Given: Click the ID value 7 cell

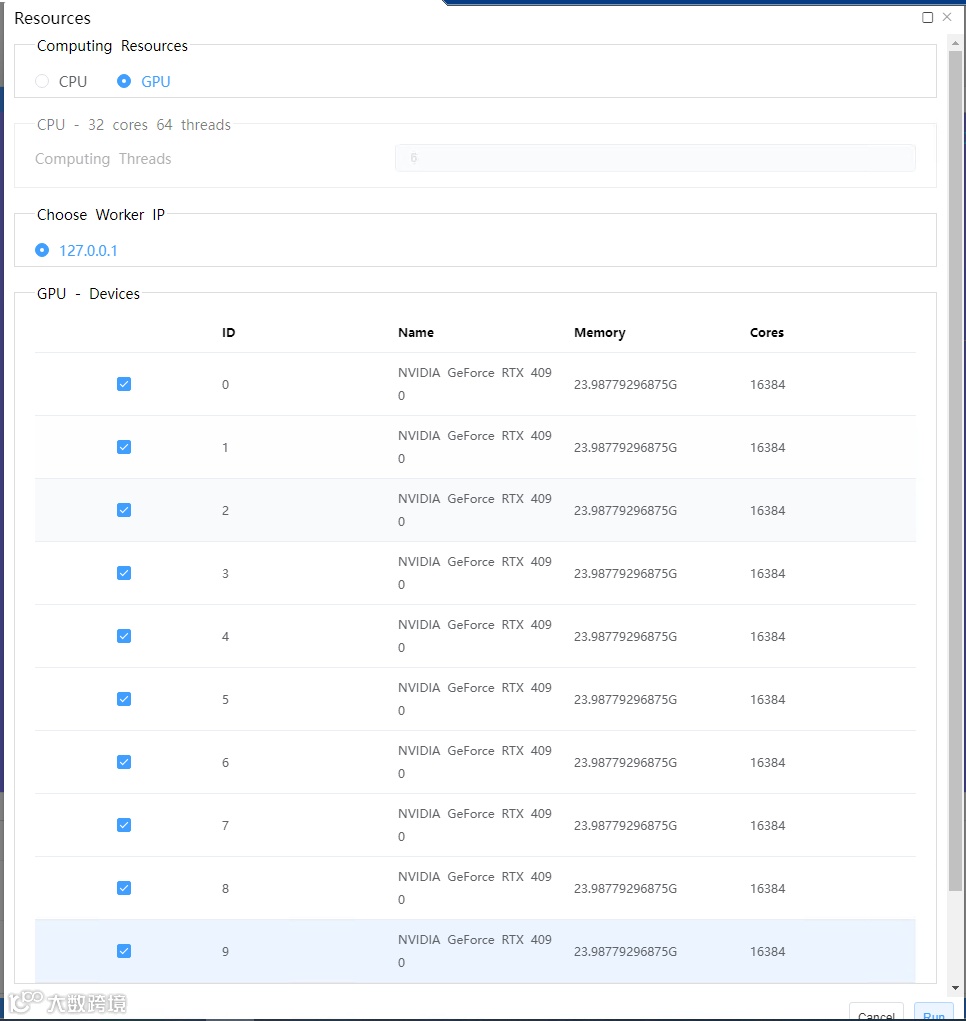Looking at the screenshot, I should (x=225, y=826).
